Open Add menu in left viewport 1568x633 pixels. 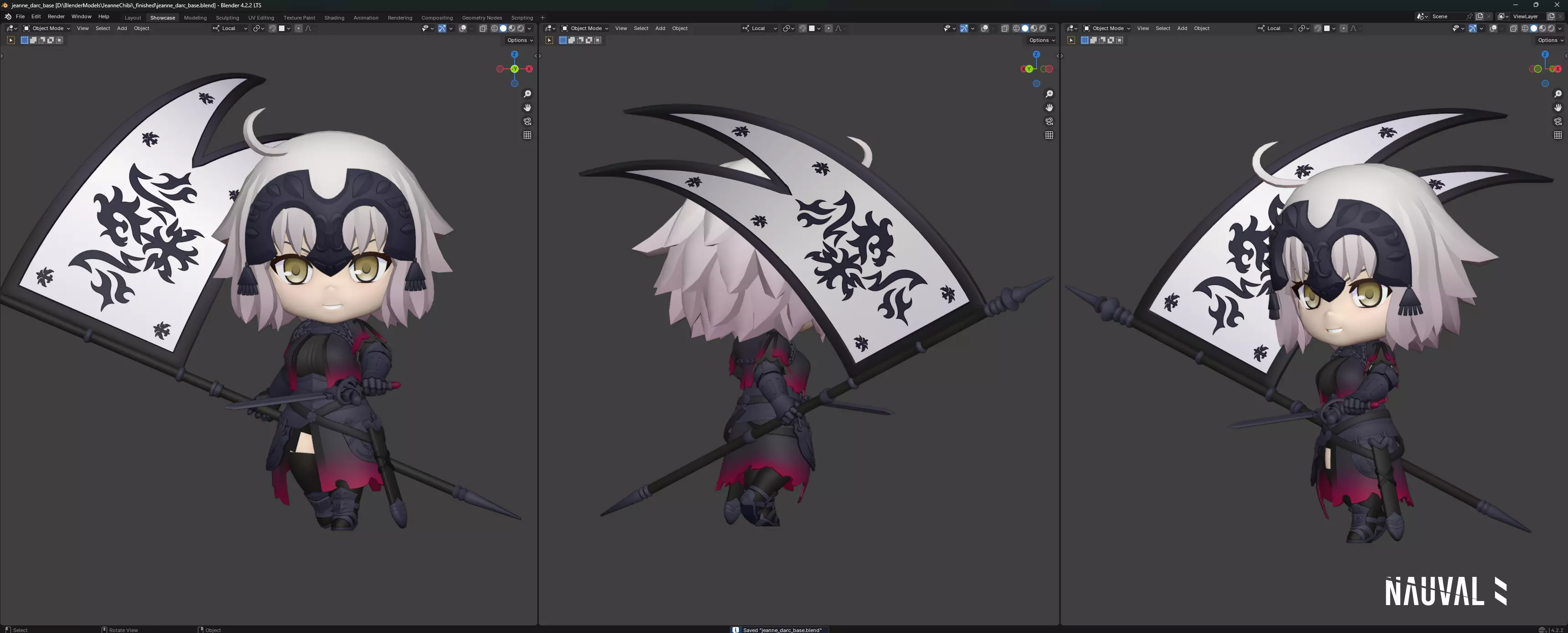[122, 29]
